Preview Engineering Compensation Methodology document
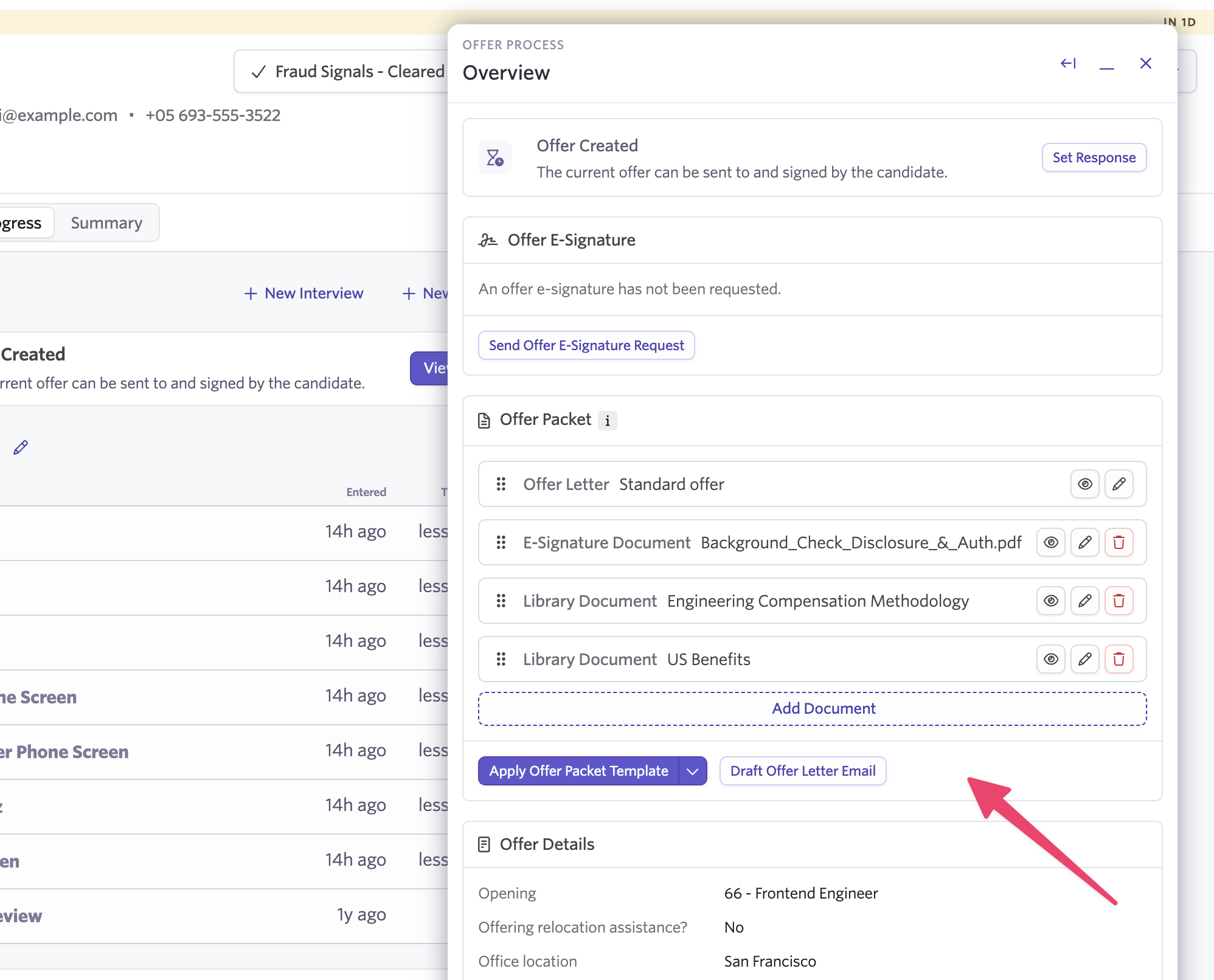The height and width of the screenshot is (980, 1214). [x=1051, y=601]
